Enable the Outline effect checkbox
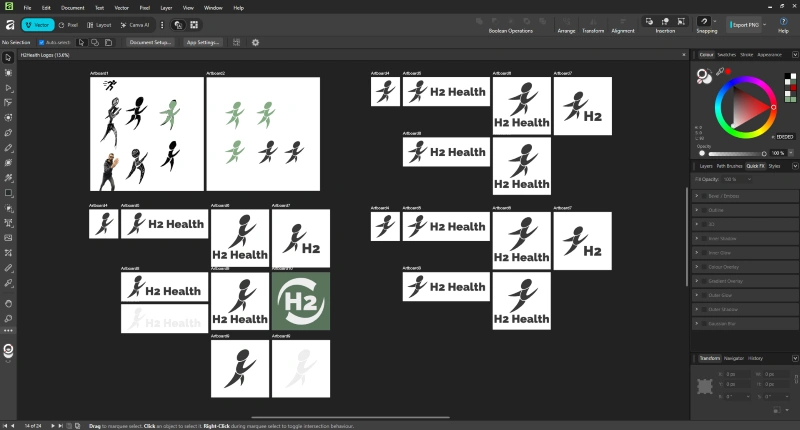 pos(704,210)
